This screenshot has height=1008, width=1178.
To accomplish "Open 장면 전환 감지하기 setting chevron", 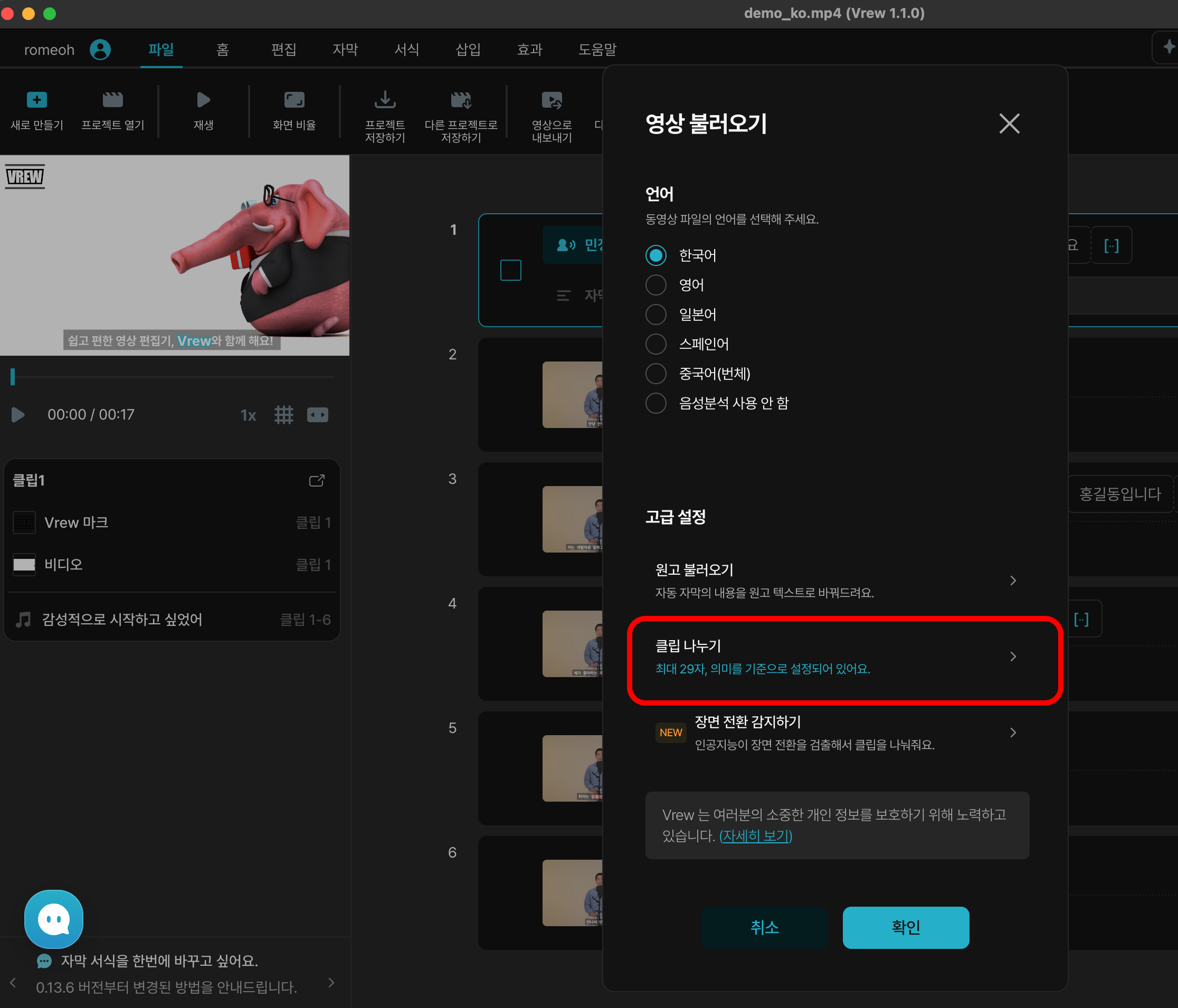I will (x=1013, y=733).
